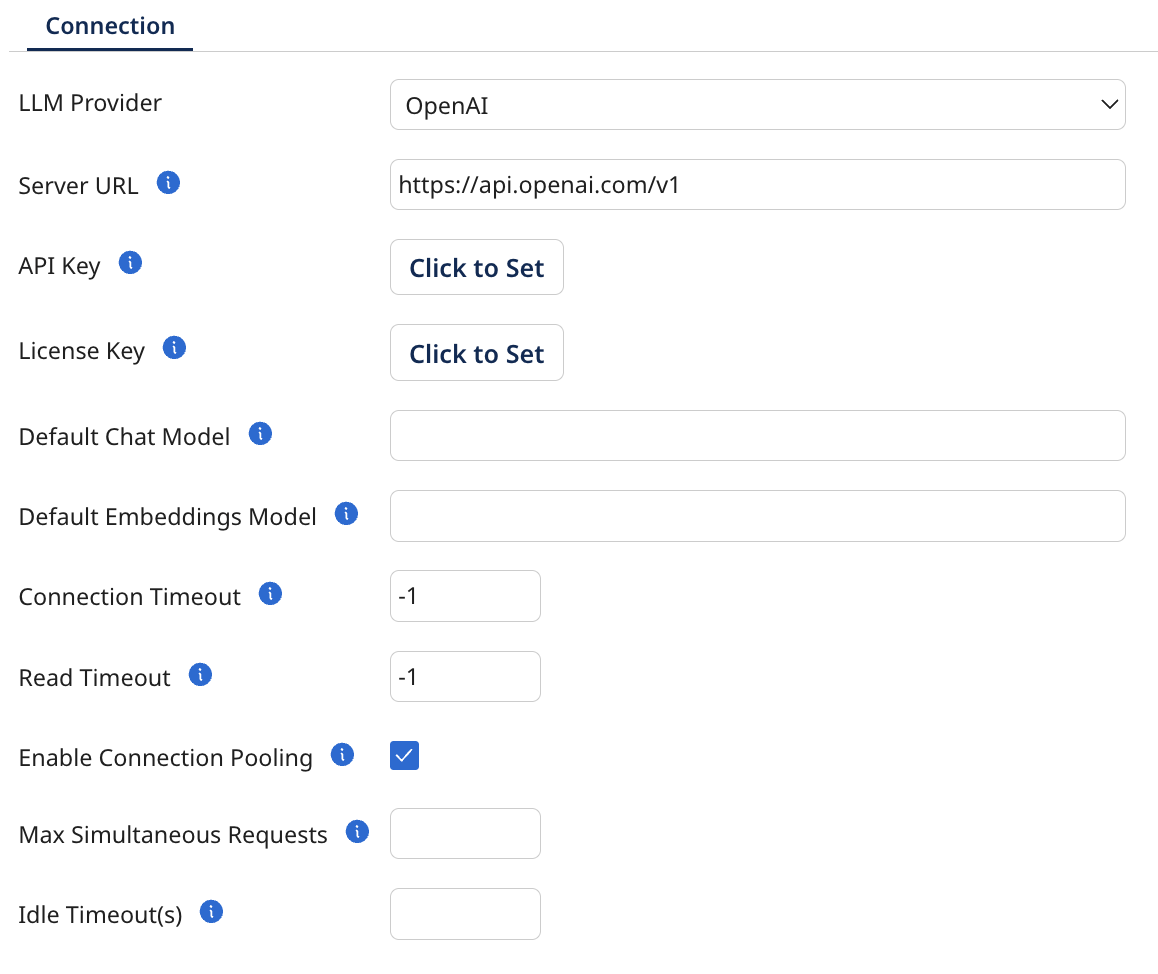Click the License Key Click to Set button

pos(476,352)
